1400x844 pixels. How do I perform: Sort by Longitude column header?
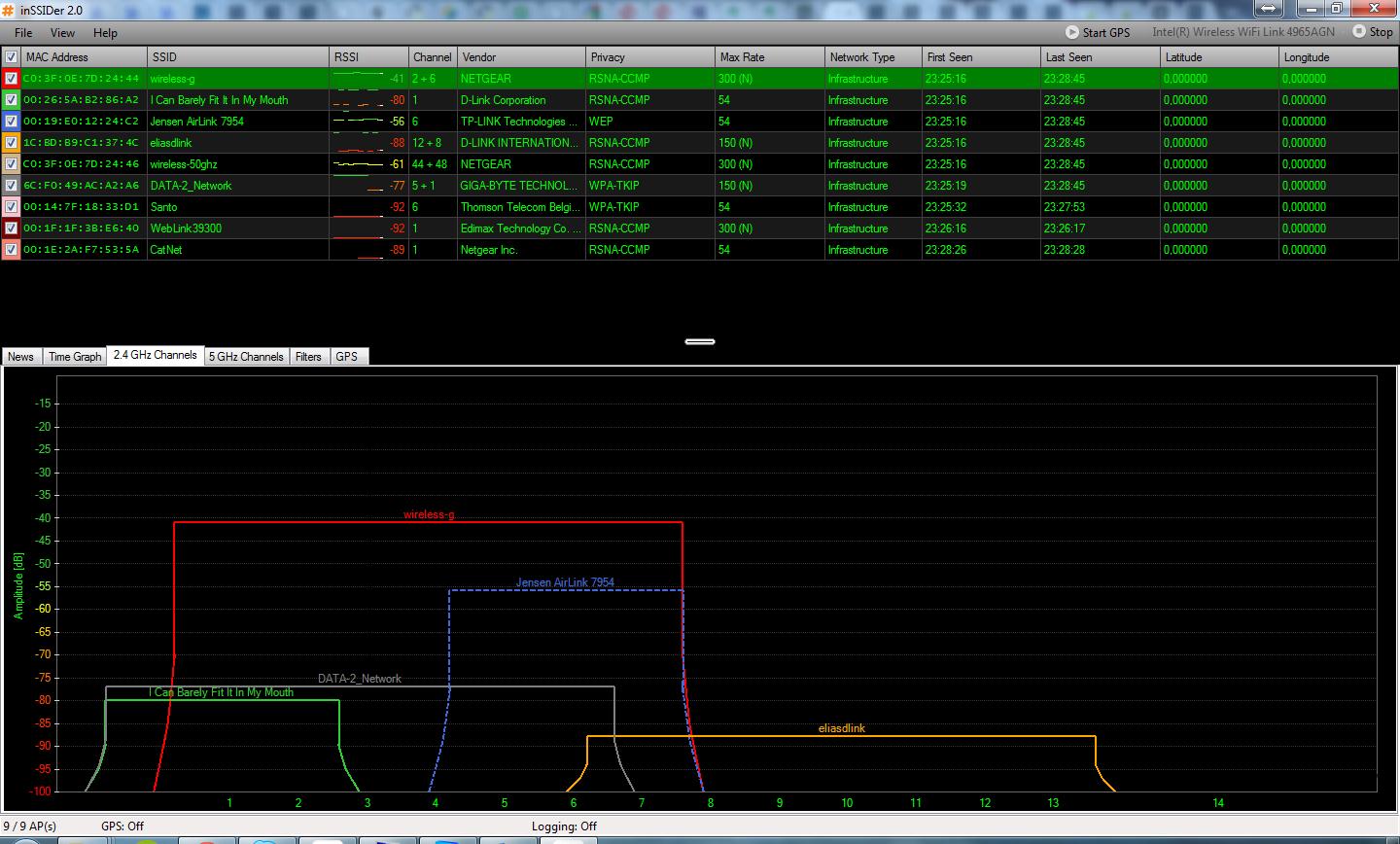[x=1339, y=57]
